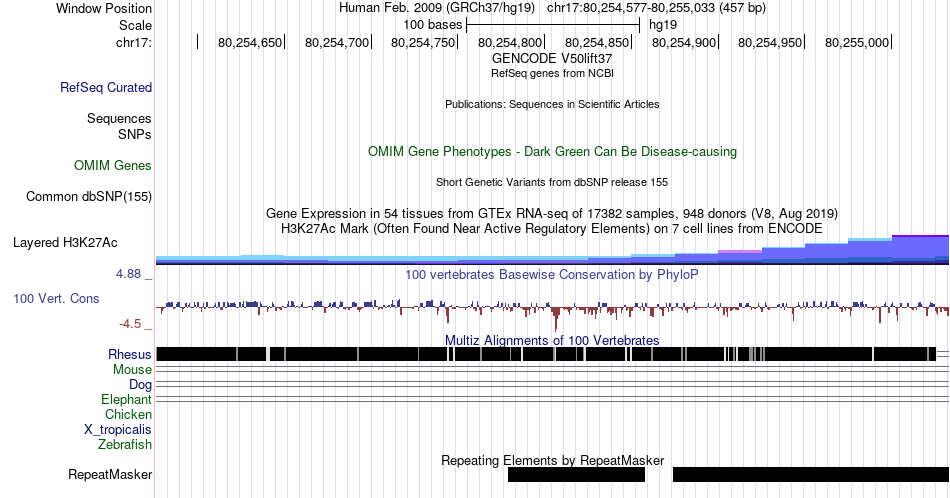Click the 80,254,950 ruler position

[x=771, y=42]
